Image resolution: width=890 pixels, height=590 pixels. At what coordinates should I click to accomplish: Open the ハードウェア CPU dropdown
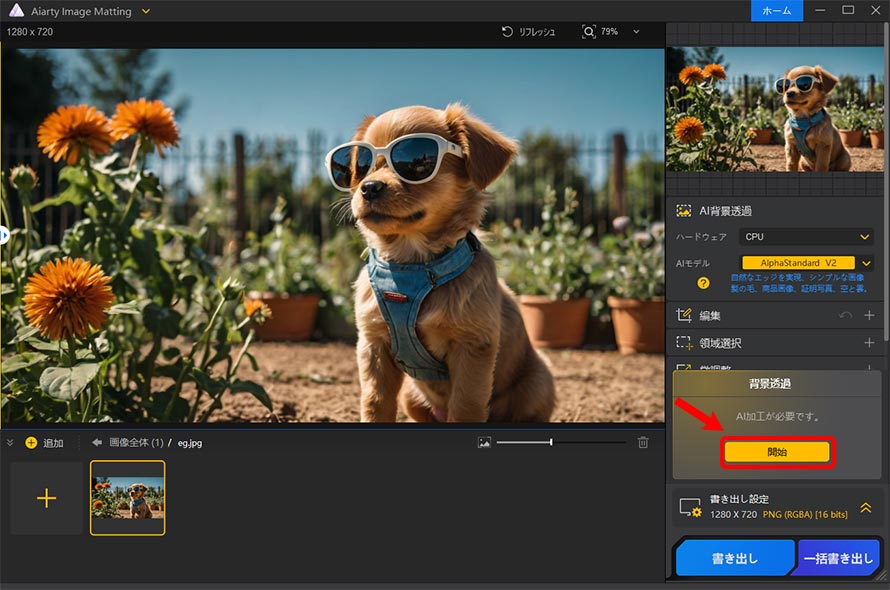pos(806,237)
